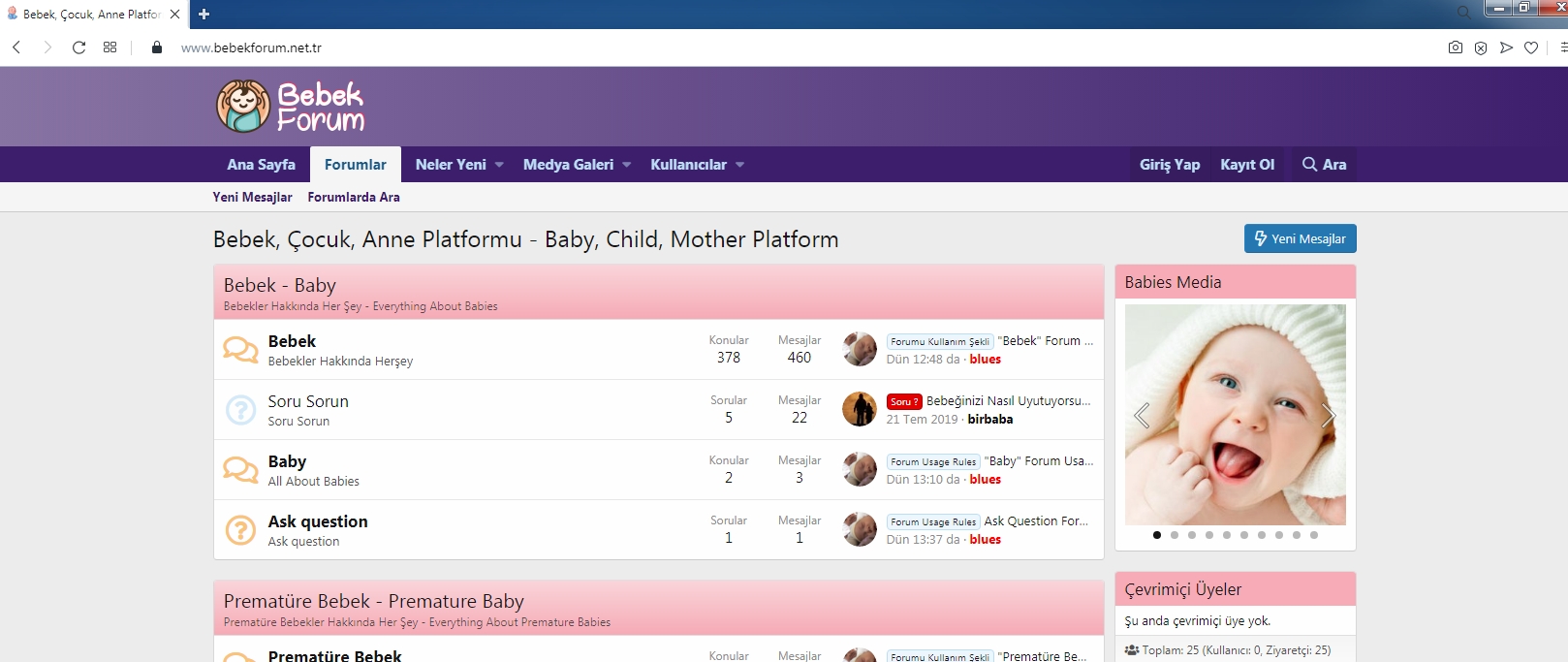The width and height of the screenshot is (1568, 662).
Task: Open the snapshot camera icon
Action: tap(1456, 47)
